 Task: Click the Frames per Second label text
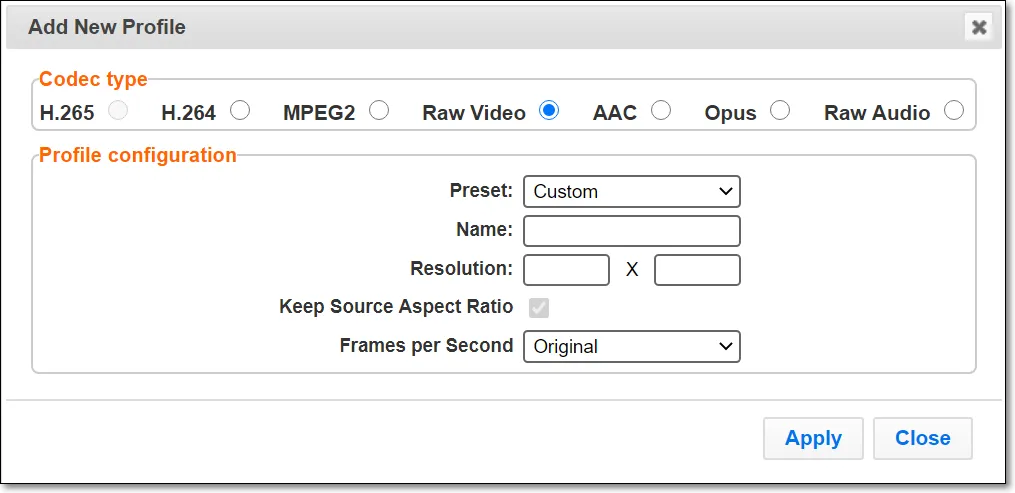pos(427,345)
